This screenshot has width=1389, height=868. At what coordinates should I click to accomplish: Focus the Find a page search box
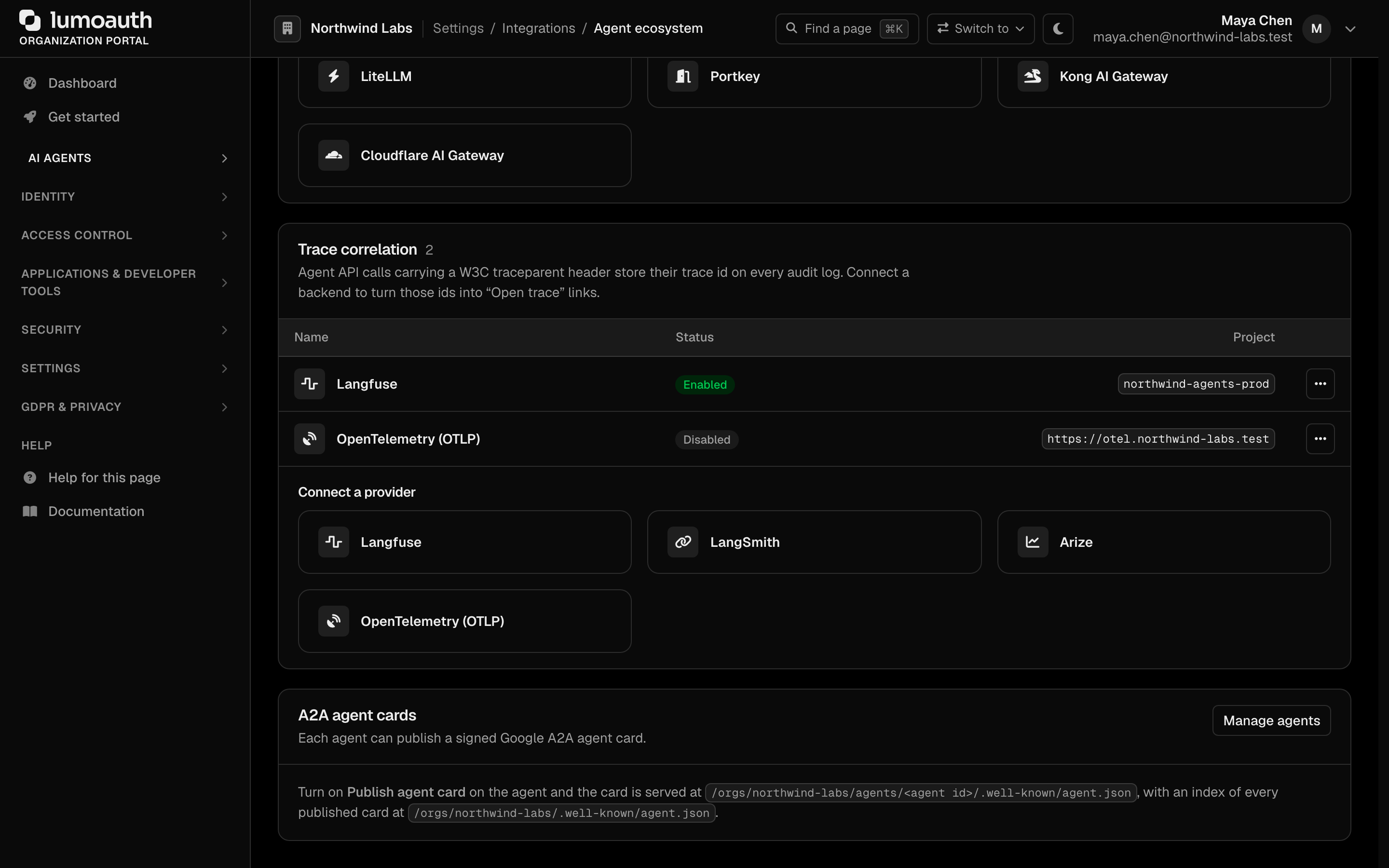click(846, 29)
